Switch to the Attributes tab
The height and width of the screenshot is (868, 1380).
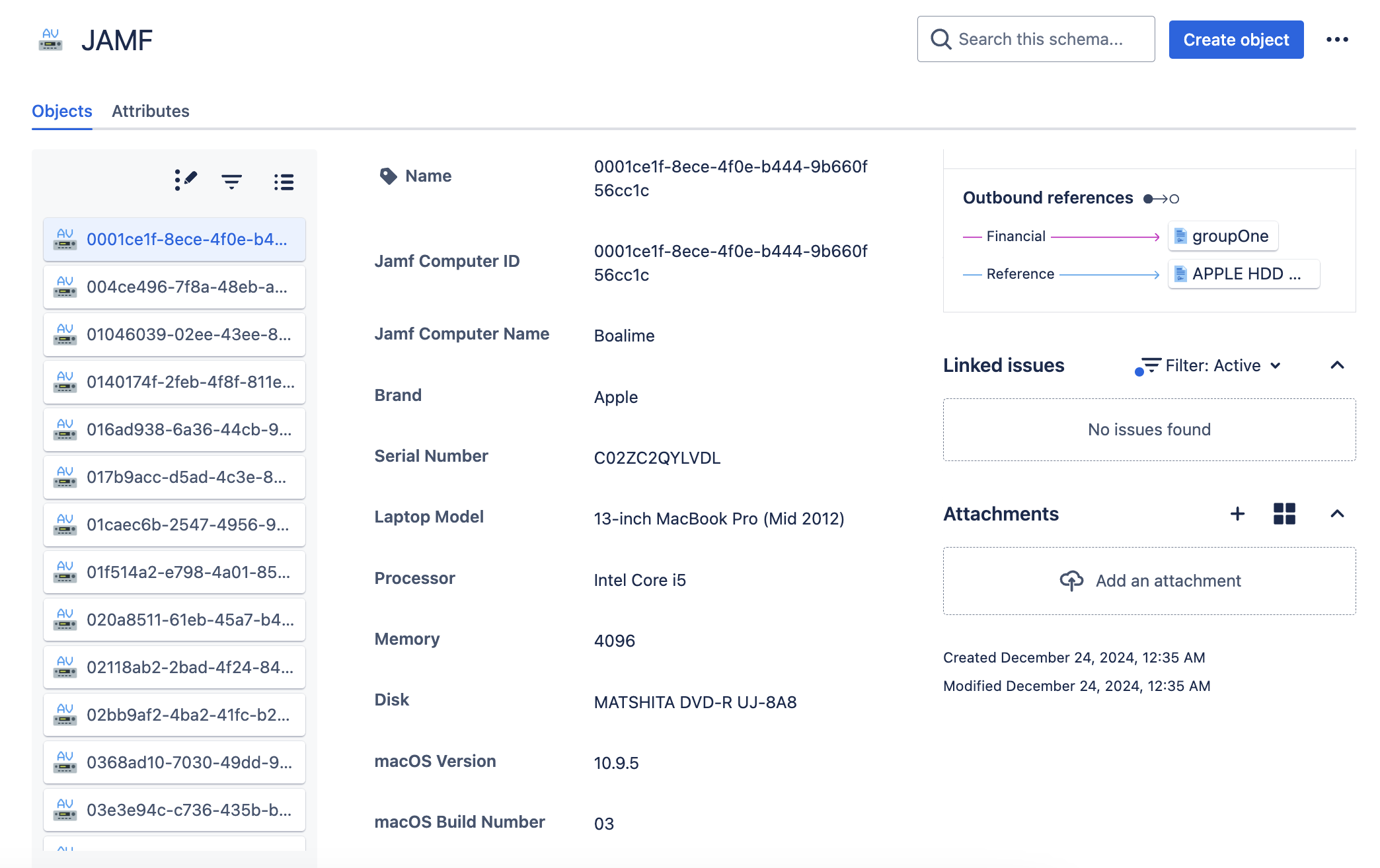point(151,111)
